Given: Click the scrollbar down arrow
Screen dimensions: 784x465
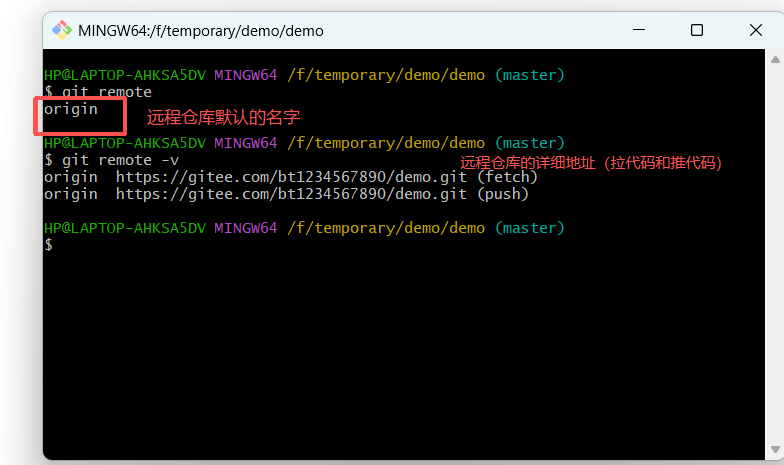Looking at the screenshot, I should (775, 449).
